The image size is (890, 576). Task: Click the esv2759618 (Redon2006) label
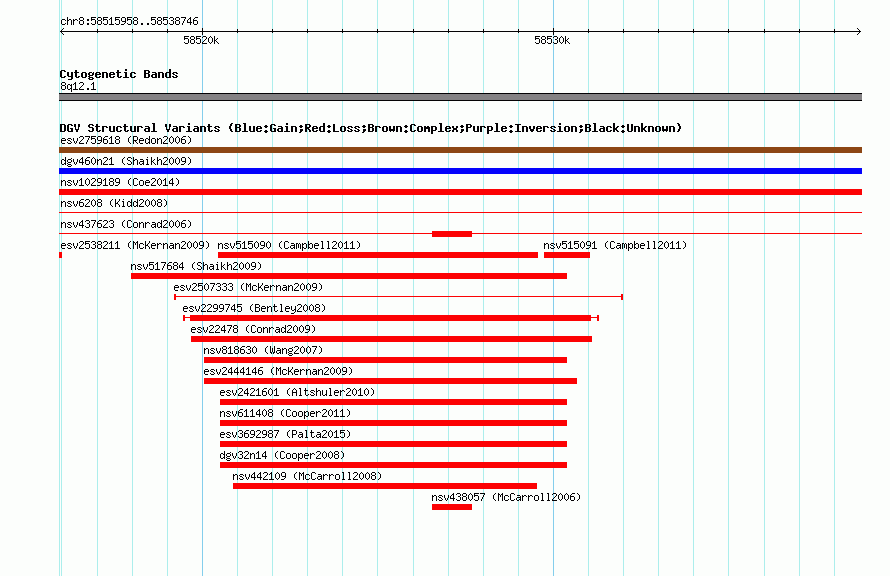pyautogui.click(x=126, y=140)
